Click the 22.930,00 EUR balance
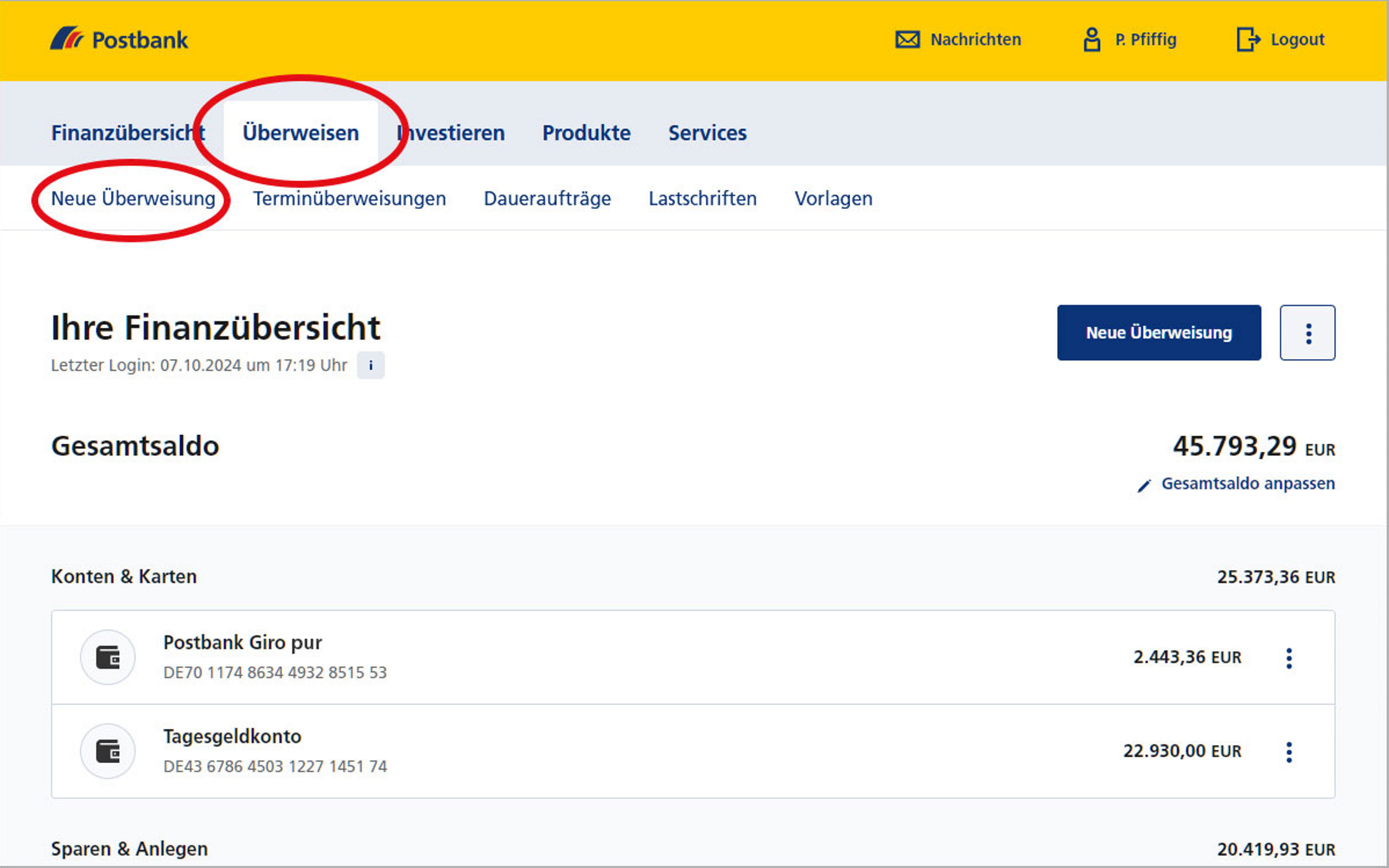This screenshot has height=868, width=1389. 1182,751
